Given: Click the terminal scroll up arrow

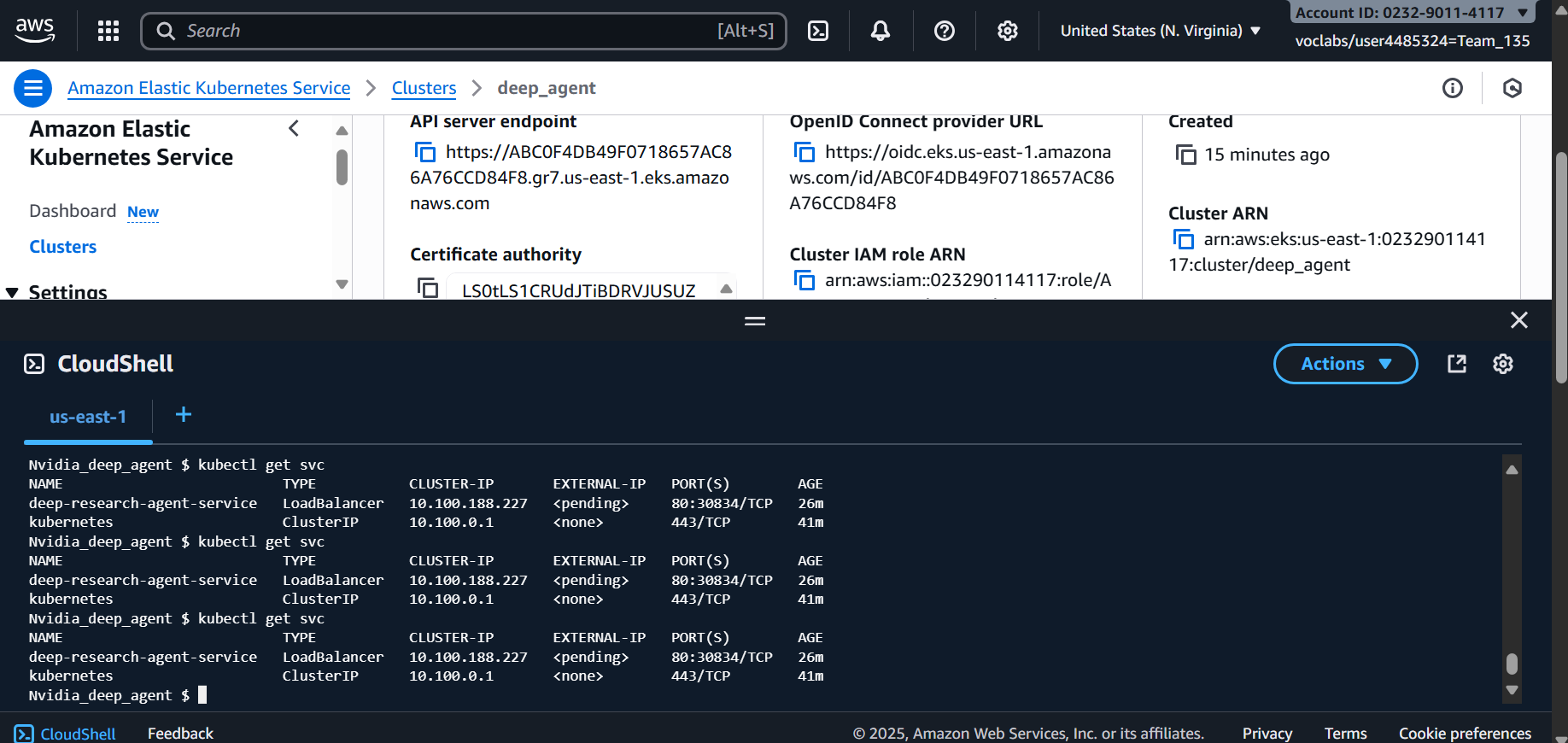Looking at the screenshot, I should pyautogui.click(x=1512, y=470).
